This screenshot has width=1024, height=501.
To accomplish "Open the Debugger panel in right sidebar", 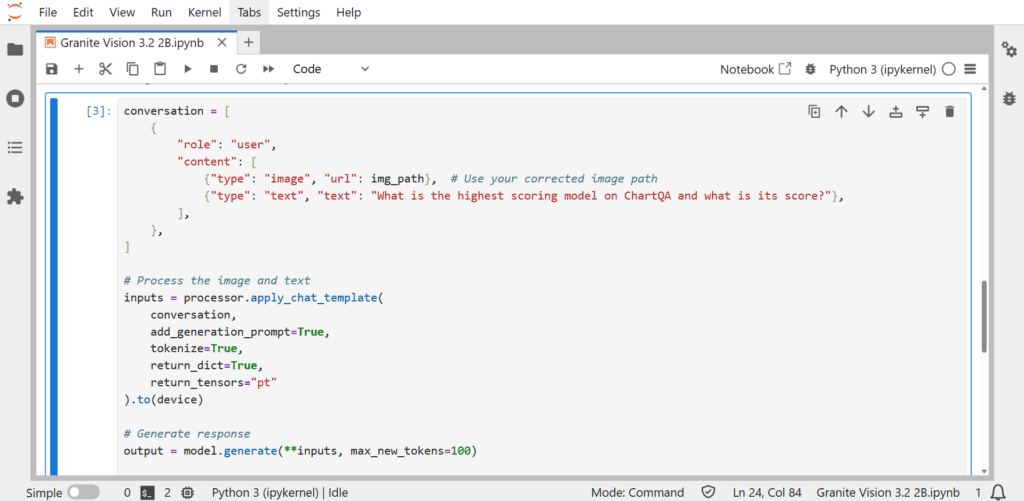I will pos(1009,99).
